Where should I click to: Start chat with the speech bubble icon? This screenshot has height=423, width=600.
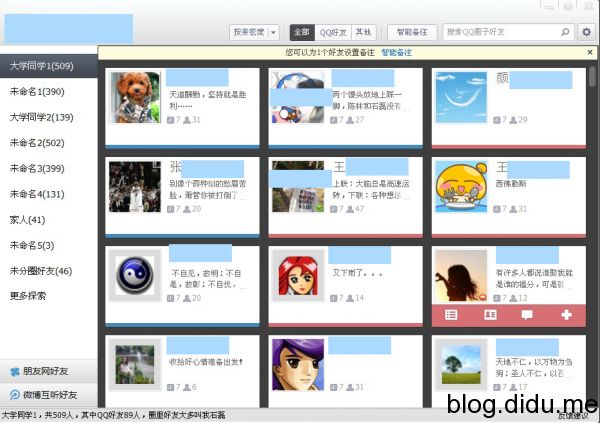click(527, 315)
